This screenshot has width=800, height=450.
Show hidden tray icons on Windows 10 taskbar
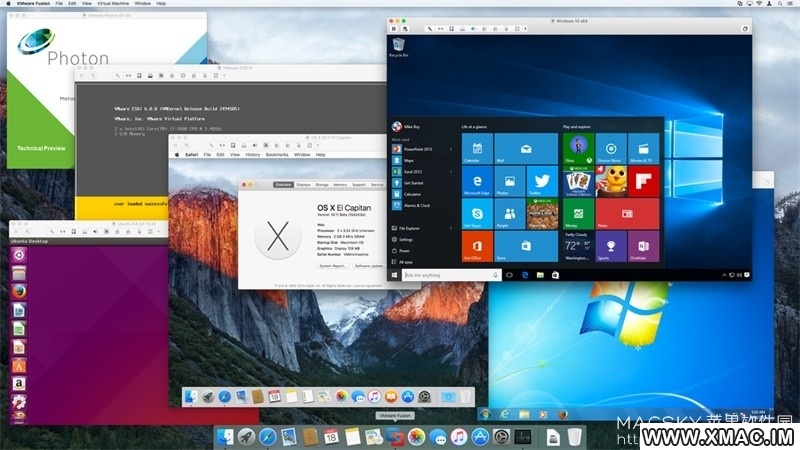pyautogui.click(x=724, y=275)
